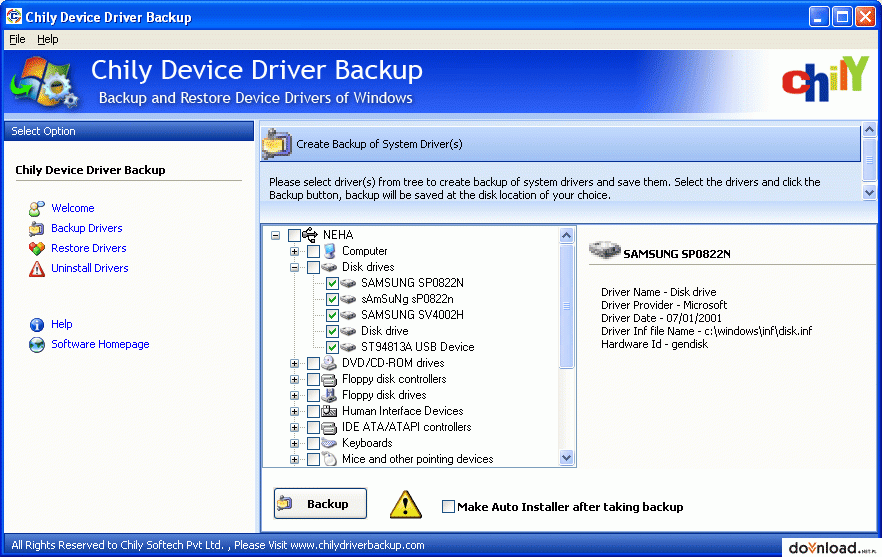Click the driver tree scrollbar thumb

tap(566, 307)
